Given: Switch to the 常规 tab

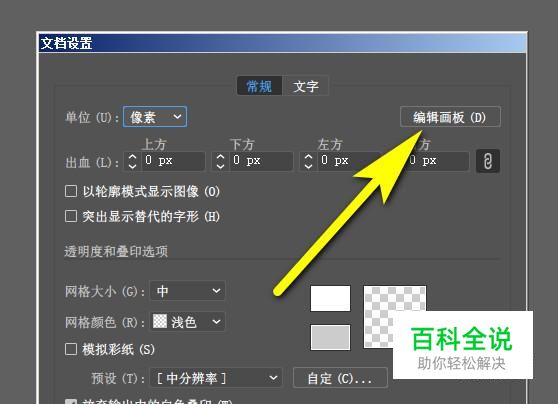Looking at the screenshot, I should pos(259,86).
